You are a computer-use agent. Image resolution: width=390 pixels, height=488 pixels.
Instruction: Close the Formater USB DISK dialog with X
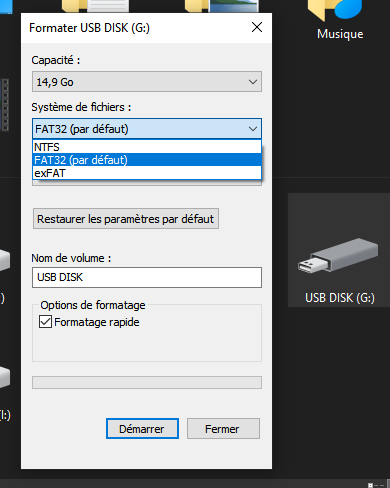coord(257,27)
